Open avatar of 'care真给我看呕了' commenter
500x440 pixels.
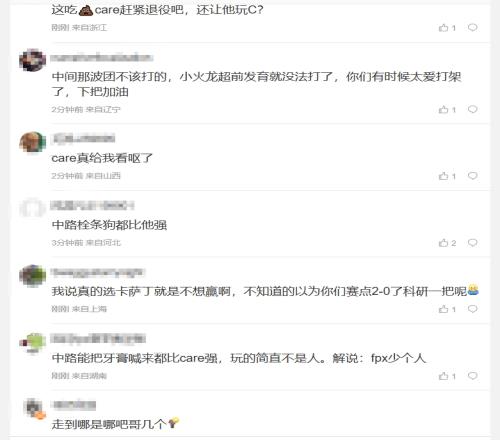(32, 142)
